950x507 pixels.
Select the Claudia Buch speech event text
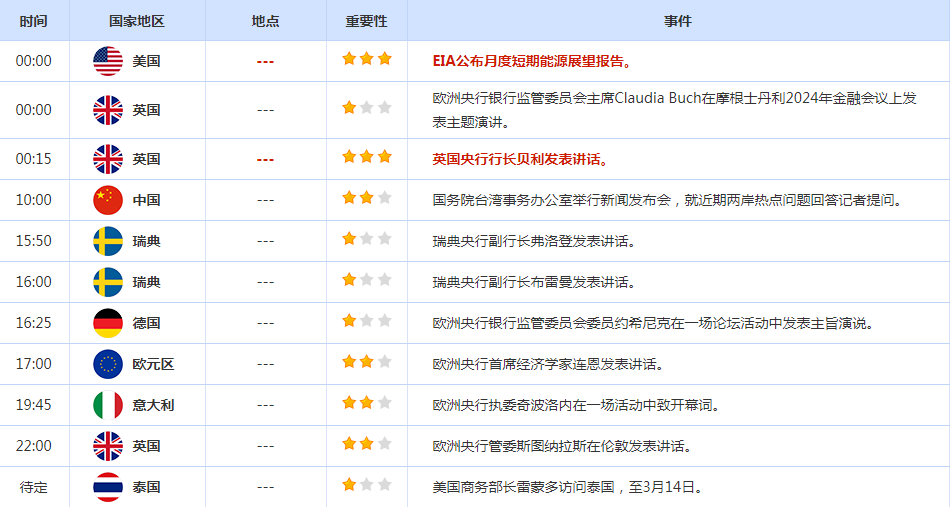tap(674, 110)
